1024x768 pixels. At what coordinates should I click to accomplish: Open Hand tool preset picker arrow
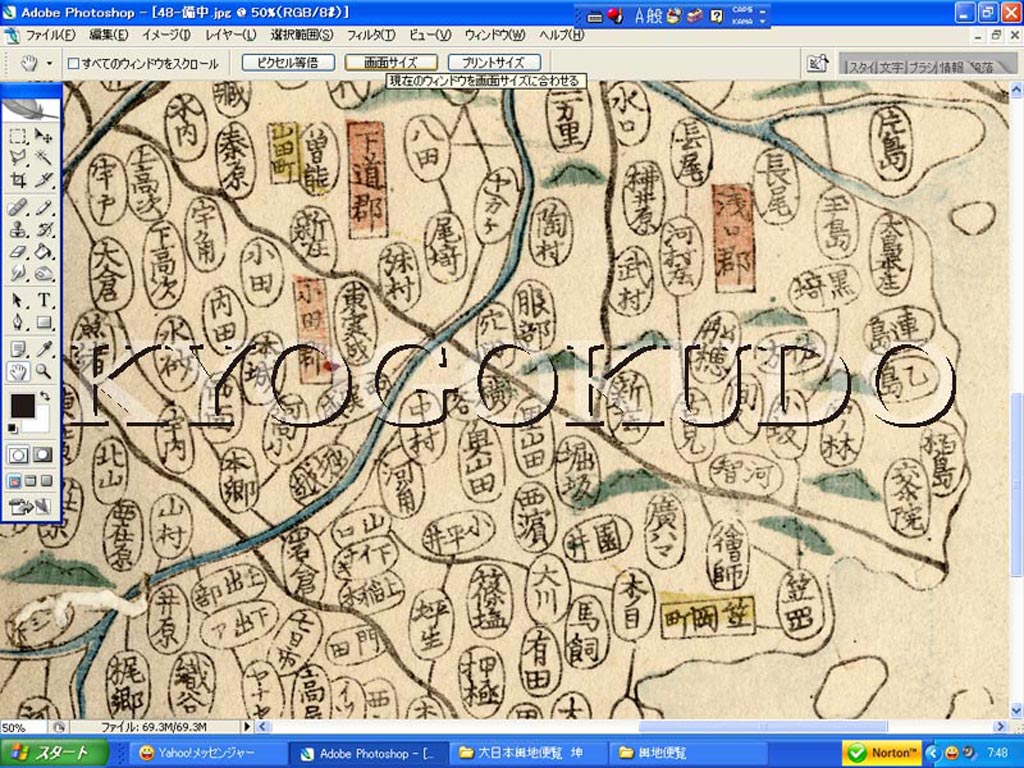[49, 63]
